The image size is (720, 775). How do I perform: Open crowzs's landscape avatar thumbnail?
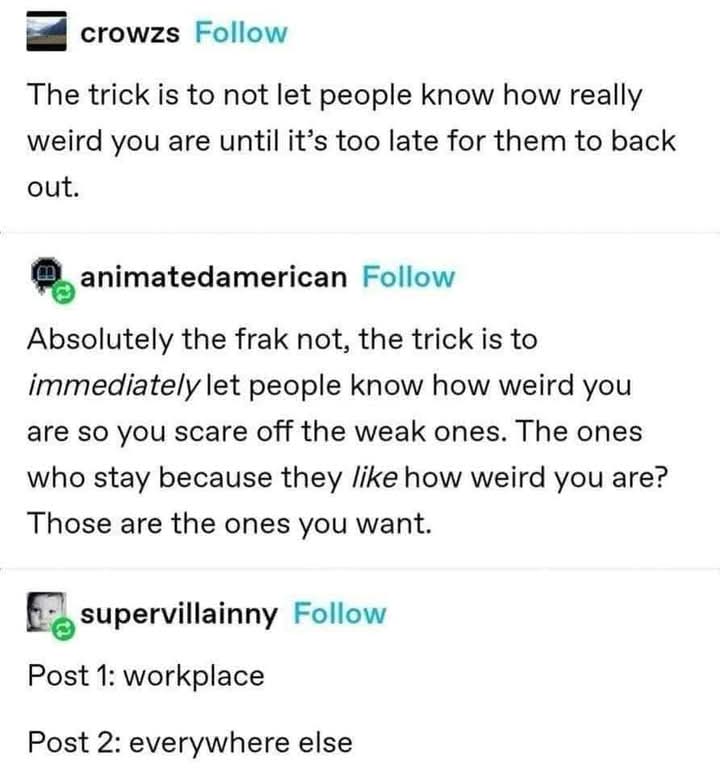[x=46, y=31]
